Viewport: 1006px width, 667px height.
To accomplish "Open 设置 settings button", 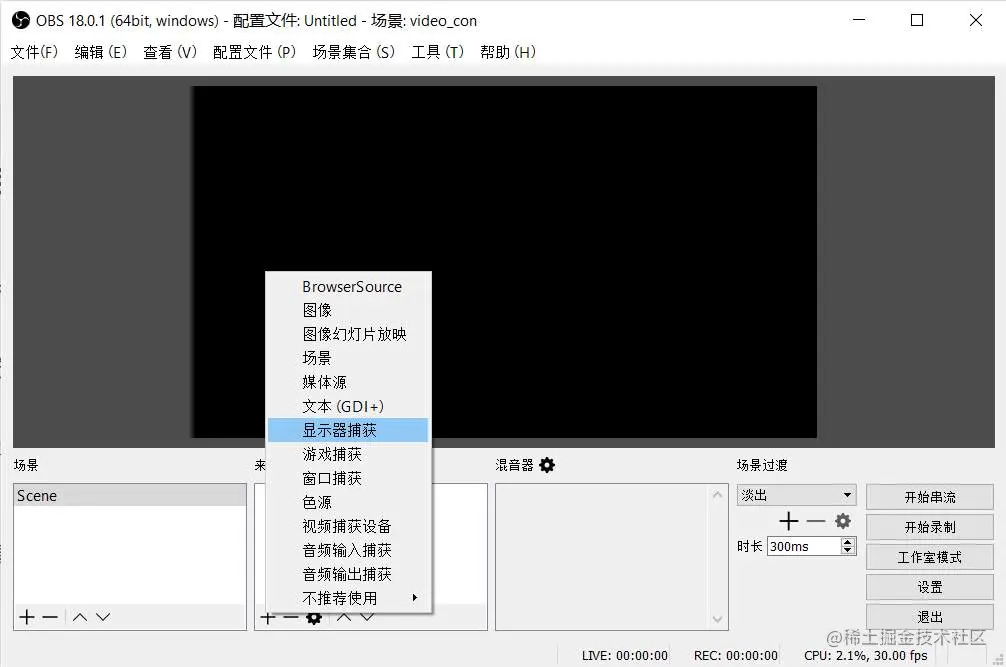I will coord(930,587).
